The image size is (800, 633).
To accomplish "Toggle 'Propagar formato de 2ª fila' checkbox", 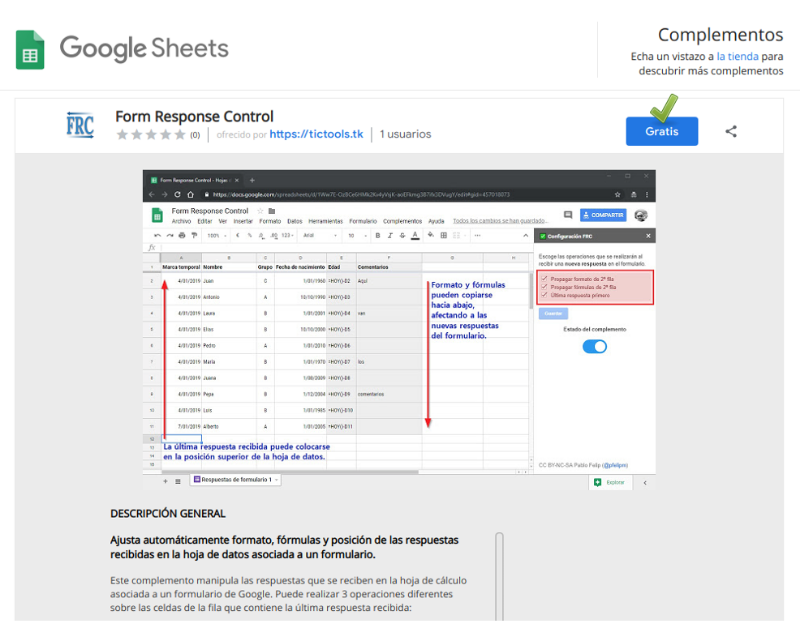I will pos(544,279).
